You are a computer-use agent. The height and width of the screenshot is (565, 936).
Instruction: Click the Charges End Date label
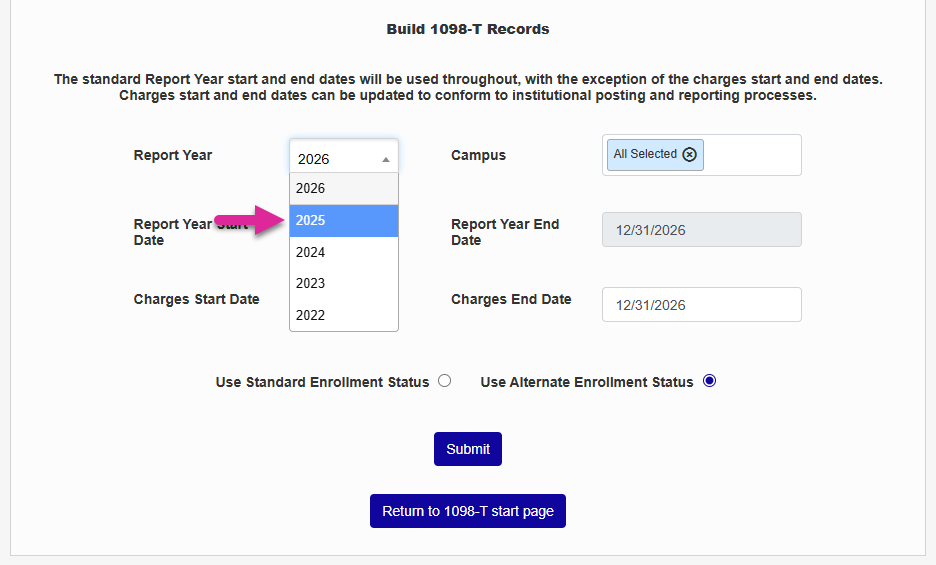511,299
